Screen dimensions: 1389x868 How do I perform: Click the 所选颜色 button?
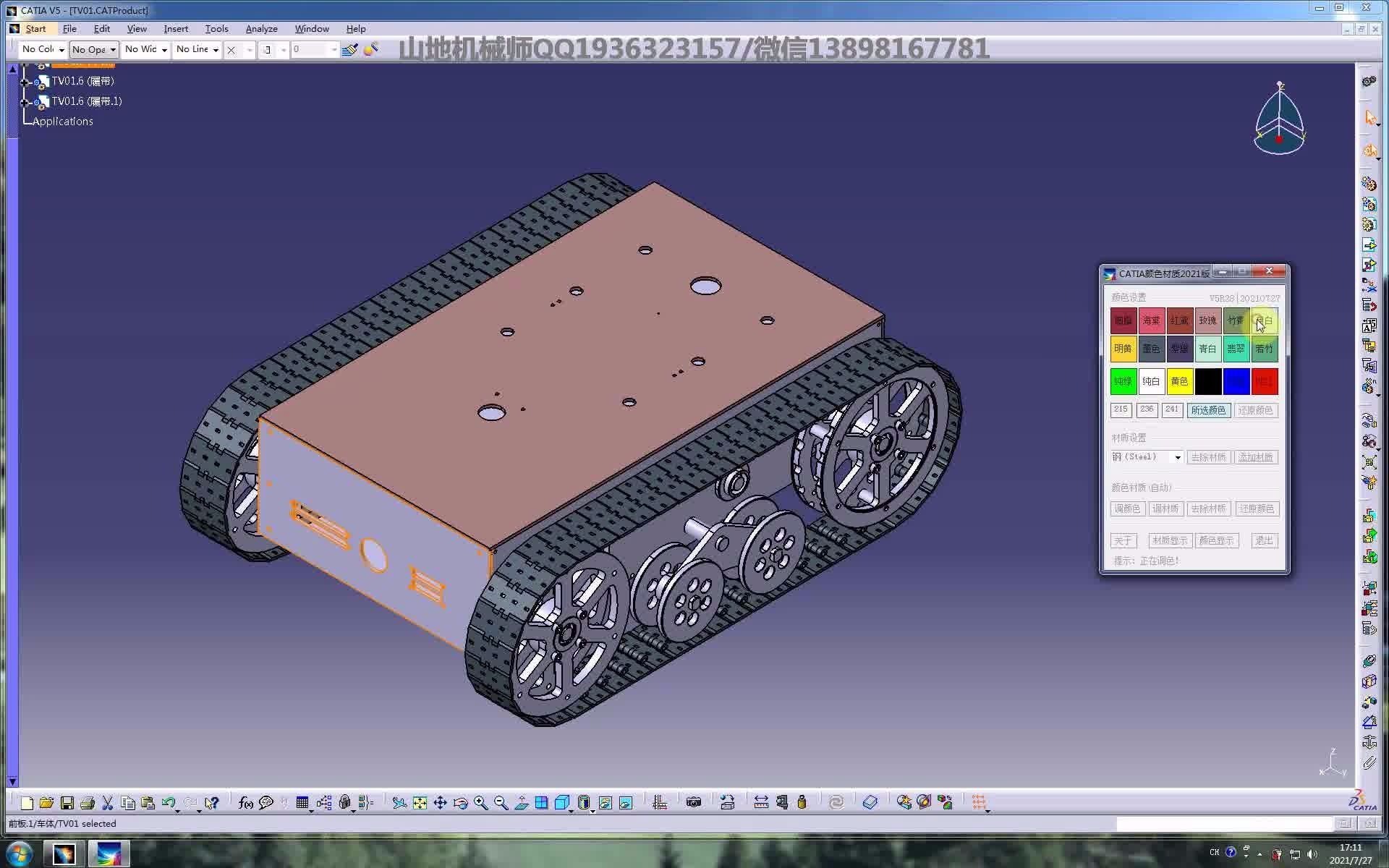(1208, 410)
